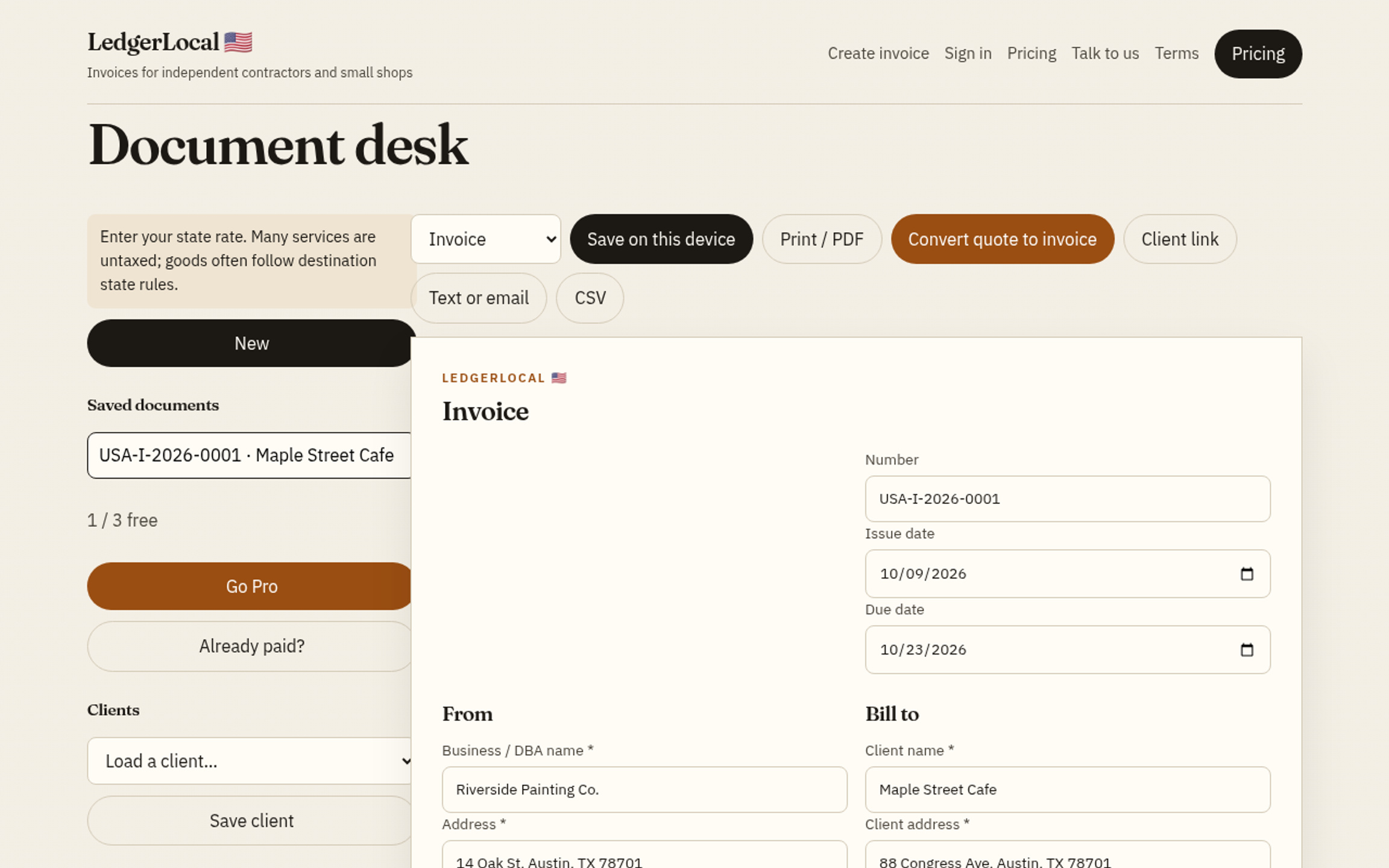Screen dimensions: 1389x868
Task: Click the Business / DBA name field
Action: coord(644,790)
